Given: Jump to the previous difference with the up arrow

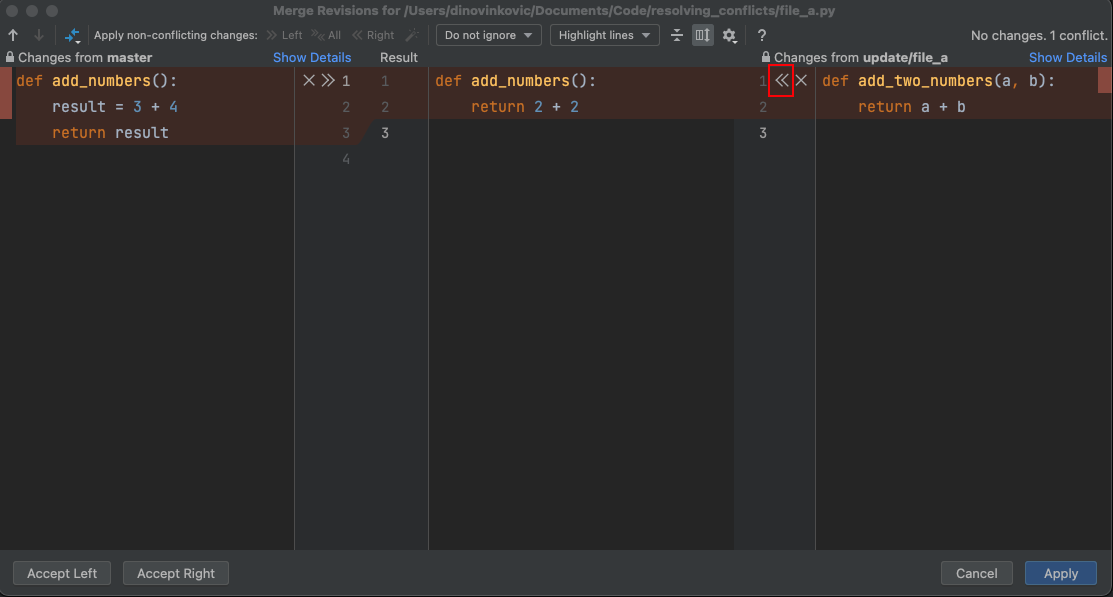Looking at the screenshot, I should click(x=12, y=34).
